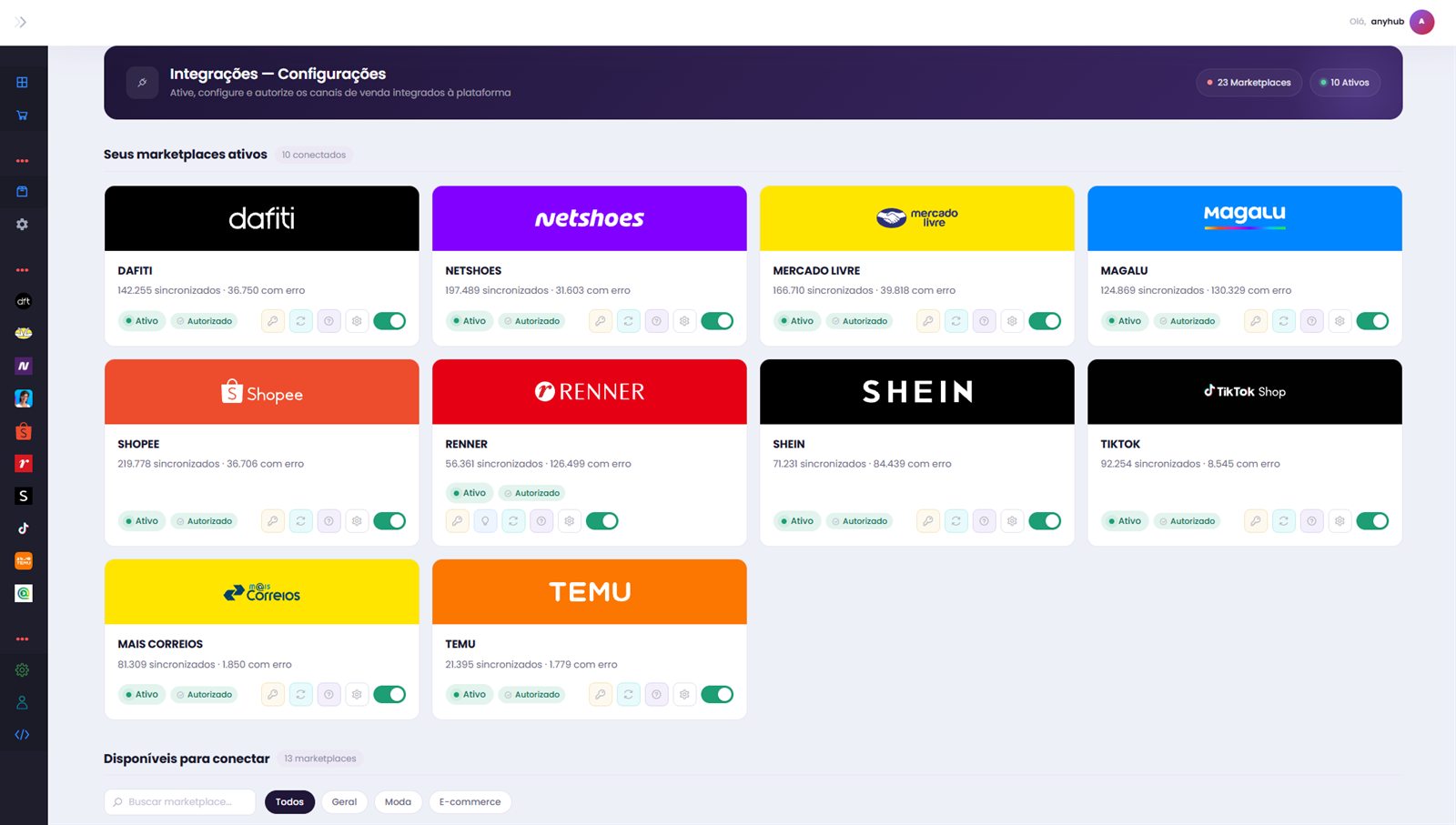Switch off the Magalu integration
The image size is (1456, 825).
pos(1372,321)
